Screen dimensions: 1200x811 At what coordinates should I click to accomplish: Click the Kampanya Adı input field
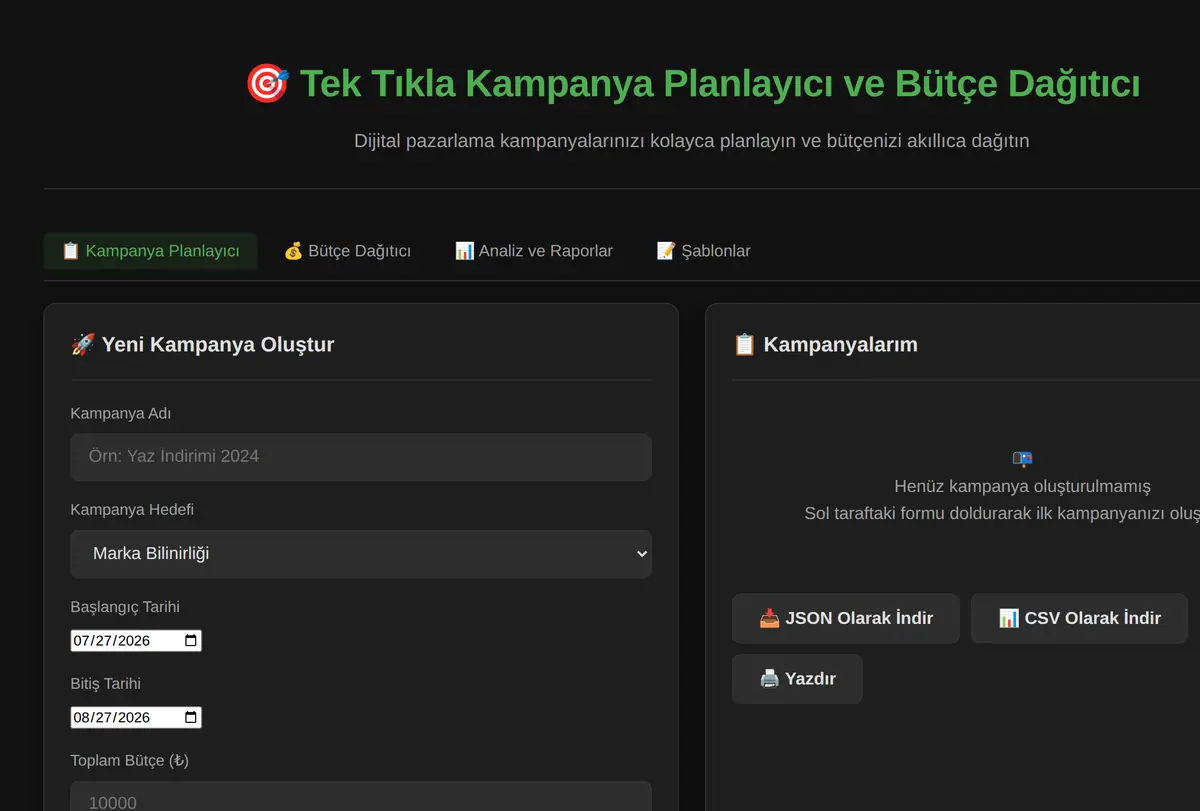point(361,457)
